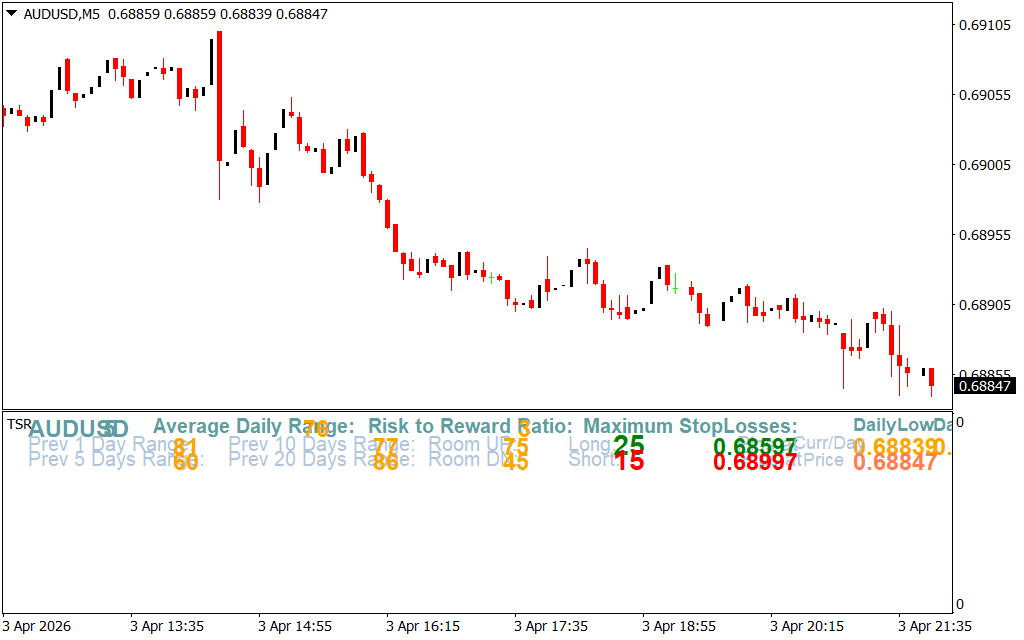Image resolution: width=1024 pixels, height=640 pixels.
Task: Click the triangle arrow beside AUDUSD,M5 title
Action: pos(11,14)
